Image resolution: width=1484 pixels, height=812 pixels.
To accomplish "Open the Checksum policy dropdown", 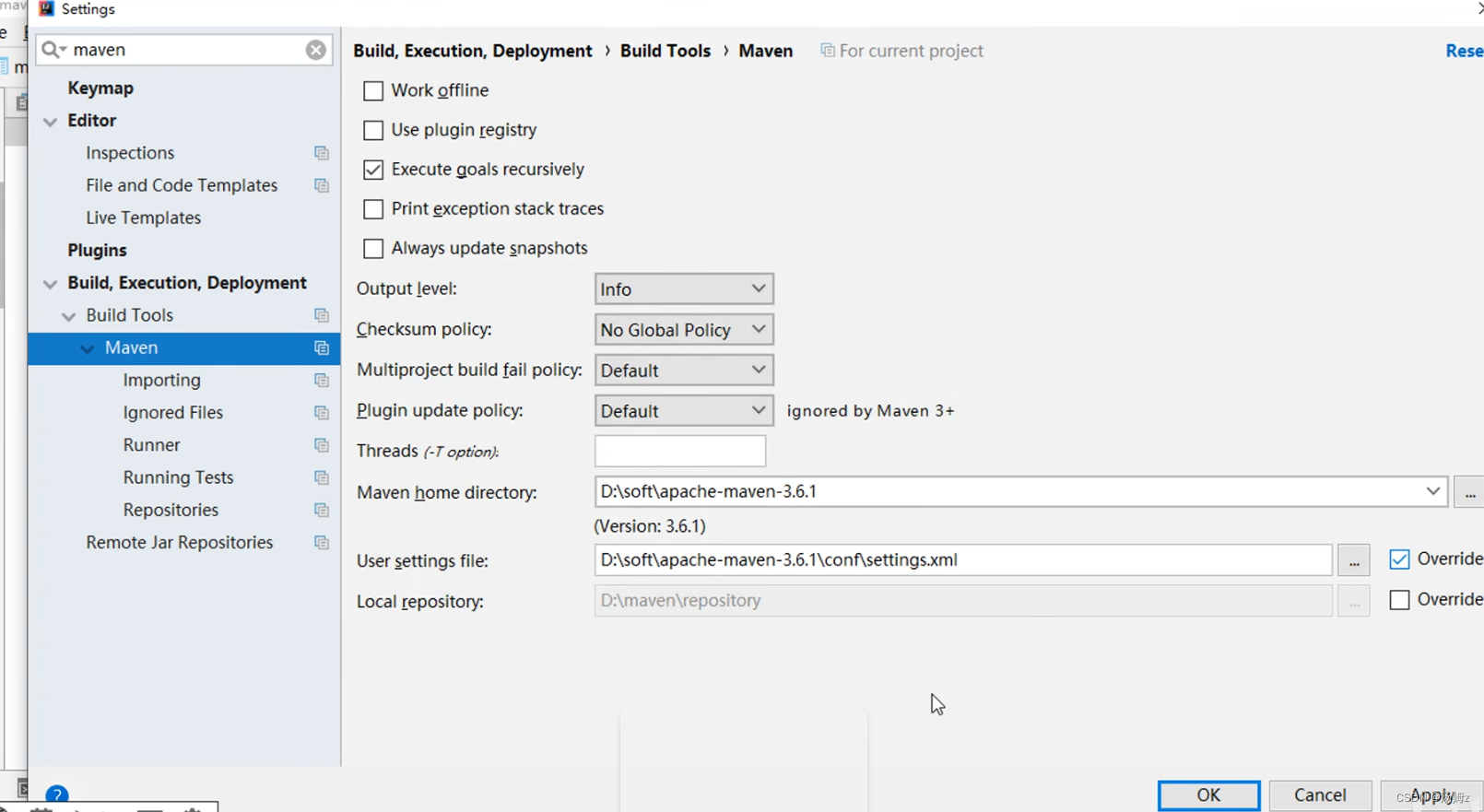I will tap(684, 330).
